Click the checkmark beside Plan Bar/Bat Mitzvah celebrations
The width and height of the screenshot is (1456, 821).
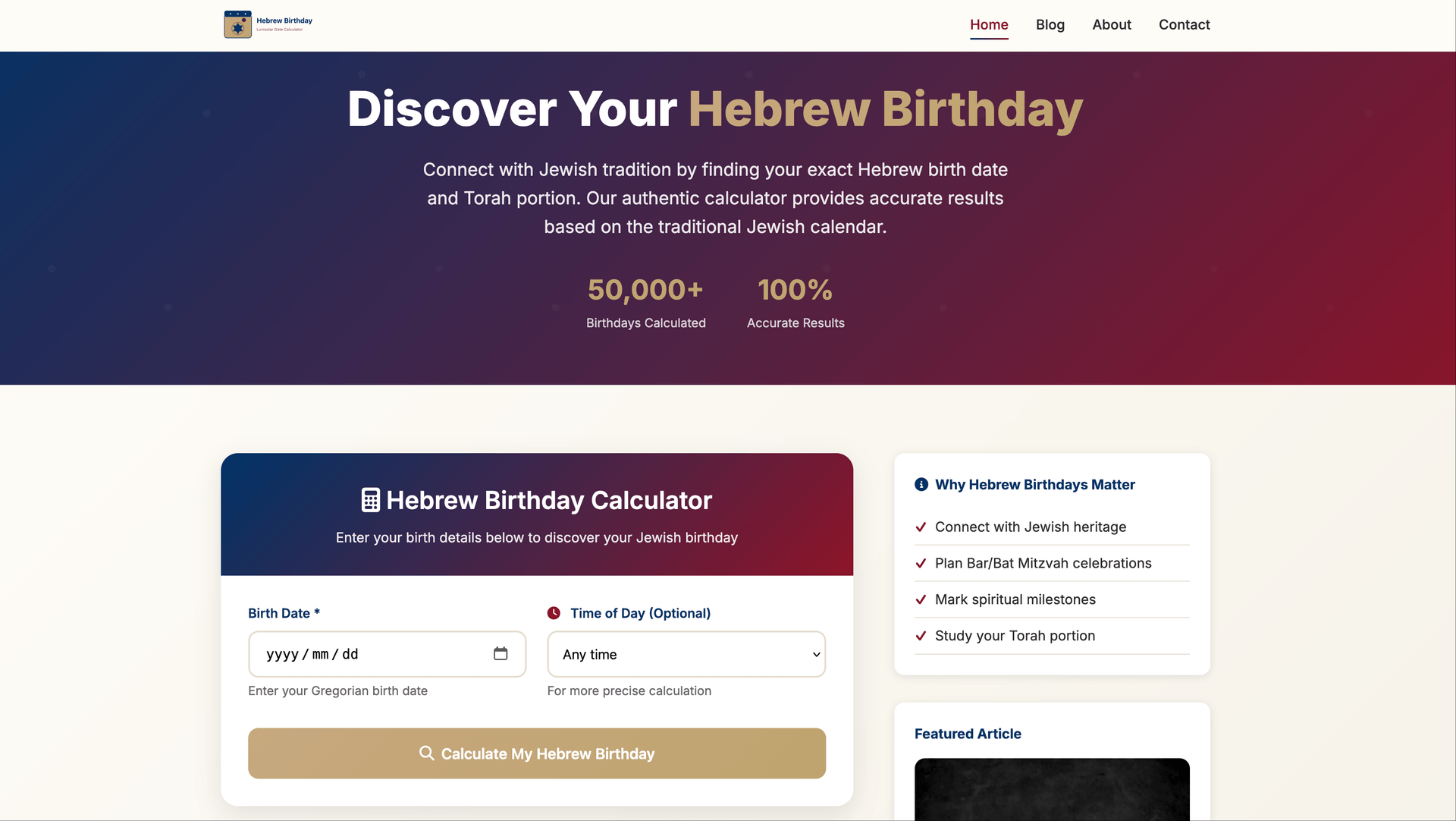tap(921, 563)
